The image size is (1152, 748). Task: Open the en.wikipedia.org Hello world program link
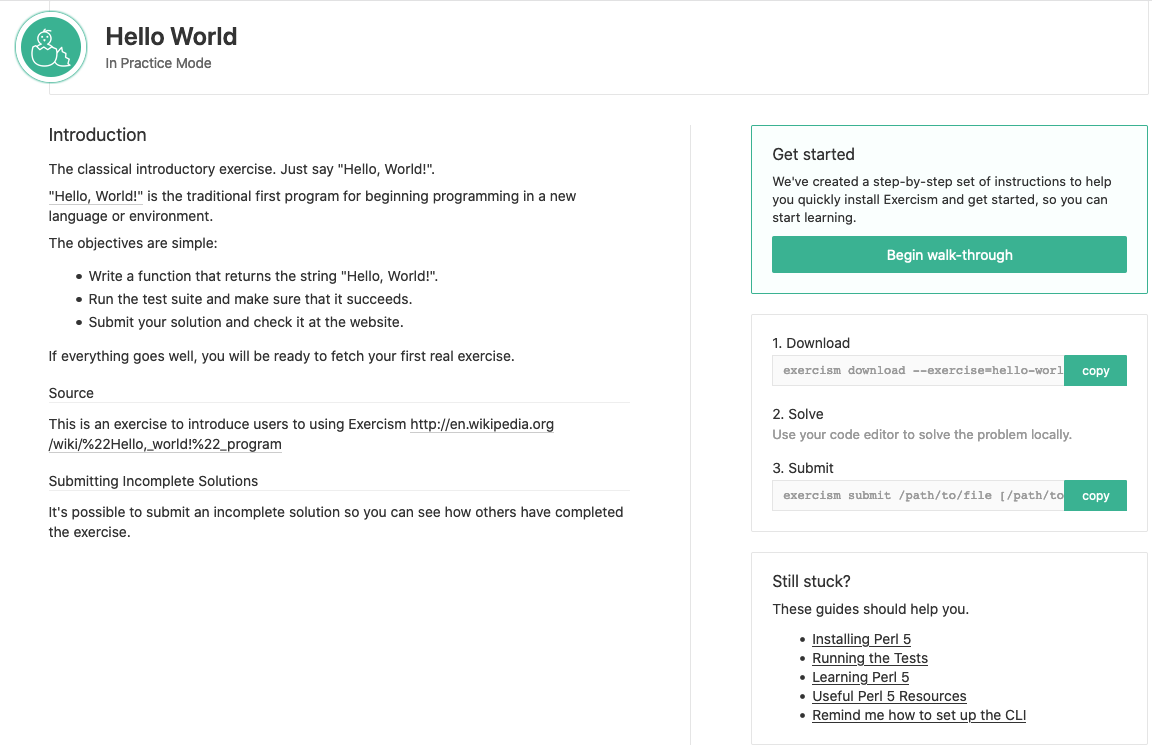[301, 434]
